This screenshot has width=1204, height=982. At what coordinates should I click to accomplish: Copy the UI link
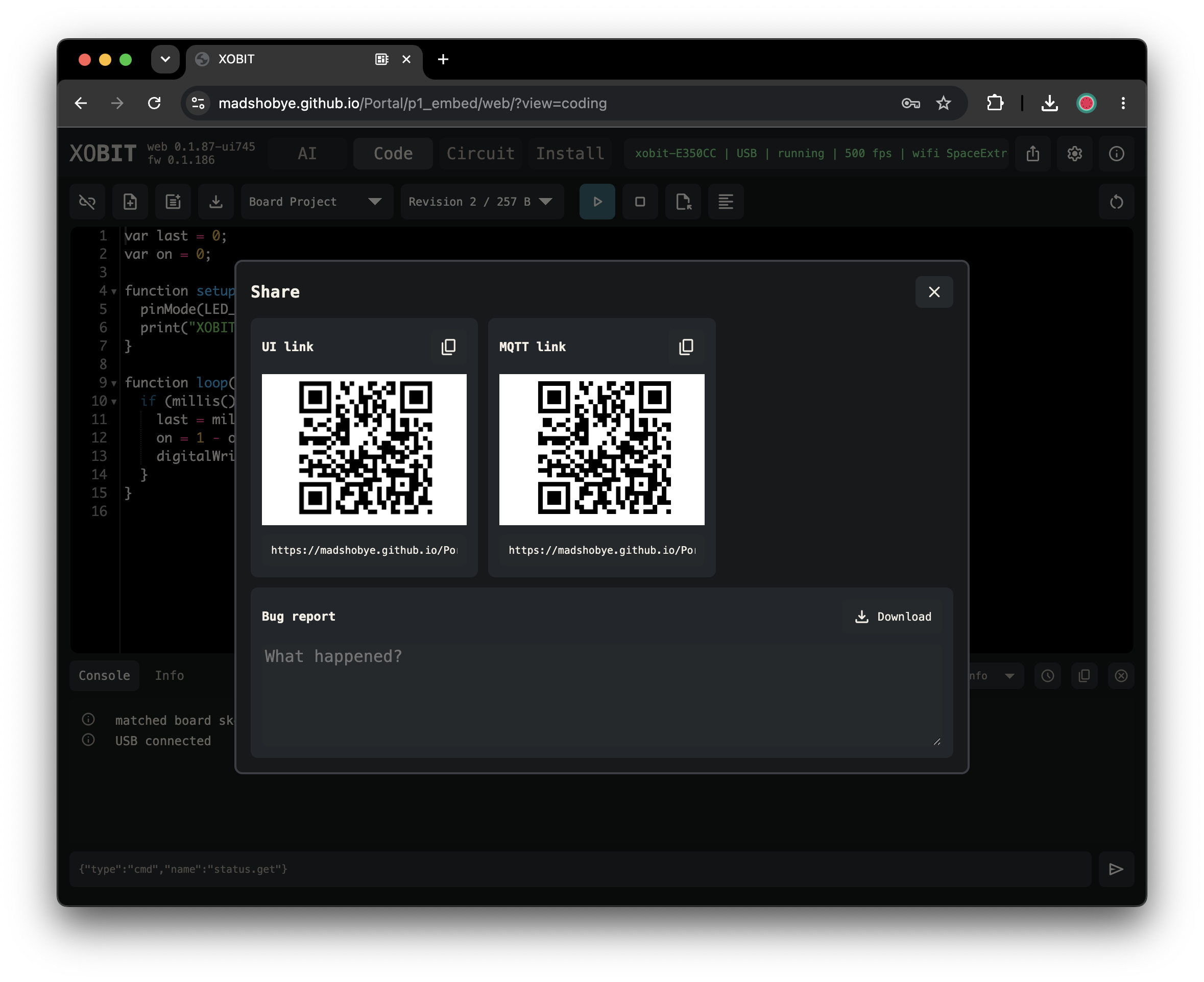coord(448,347)
